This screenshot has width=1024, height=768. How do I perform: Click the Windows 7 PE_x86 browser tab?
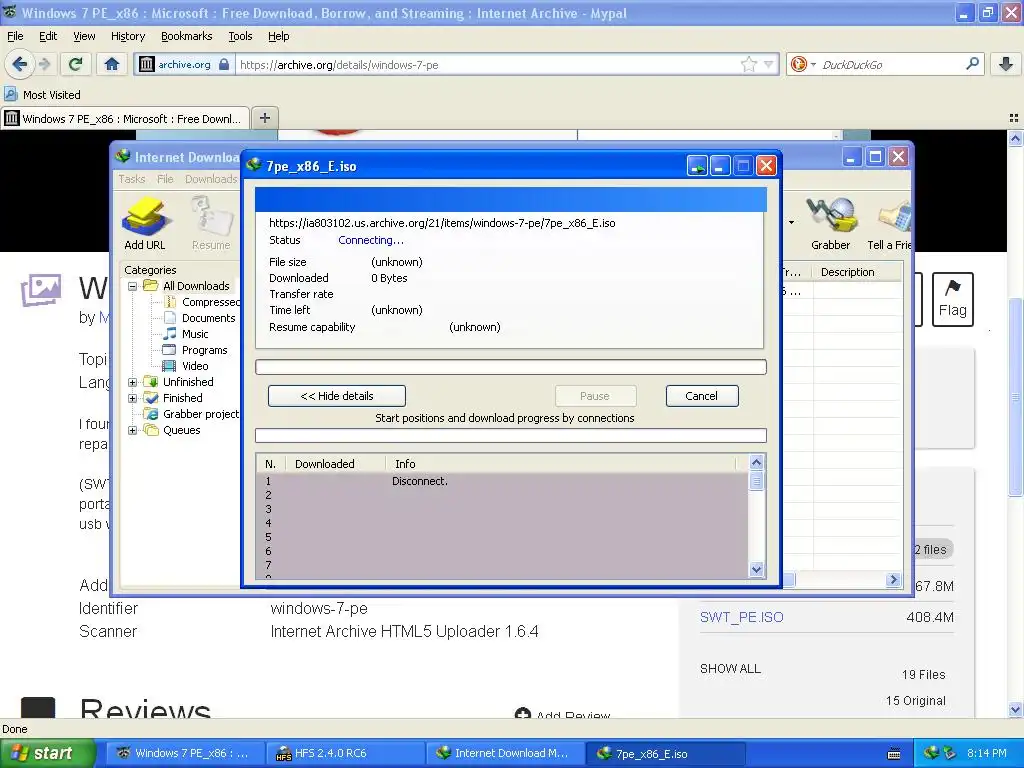pos(125,118)
